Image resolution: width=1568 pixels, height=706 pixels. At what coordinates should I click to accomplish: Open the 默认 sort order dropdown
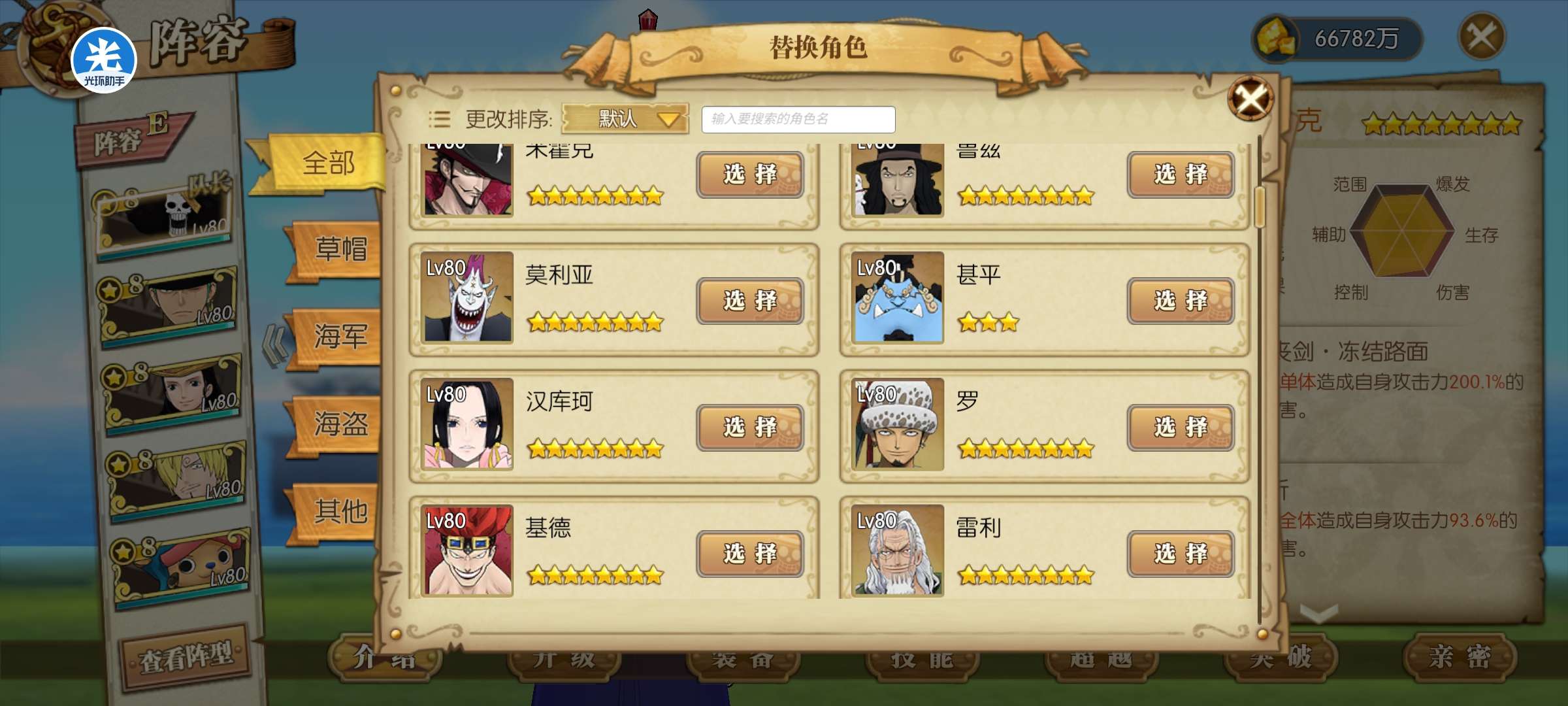625,119
